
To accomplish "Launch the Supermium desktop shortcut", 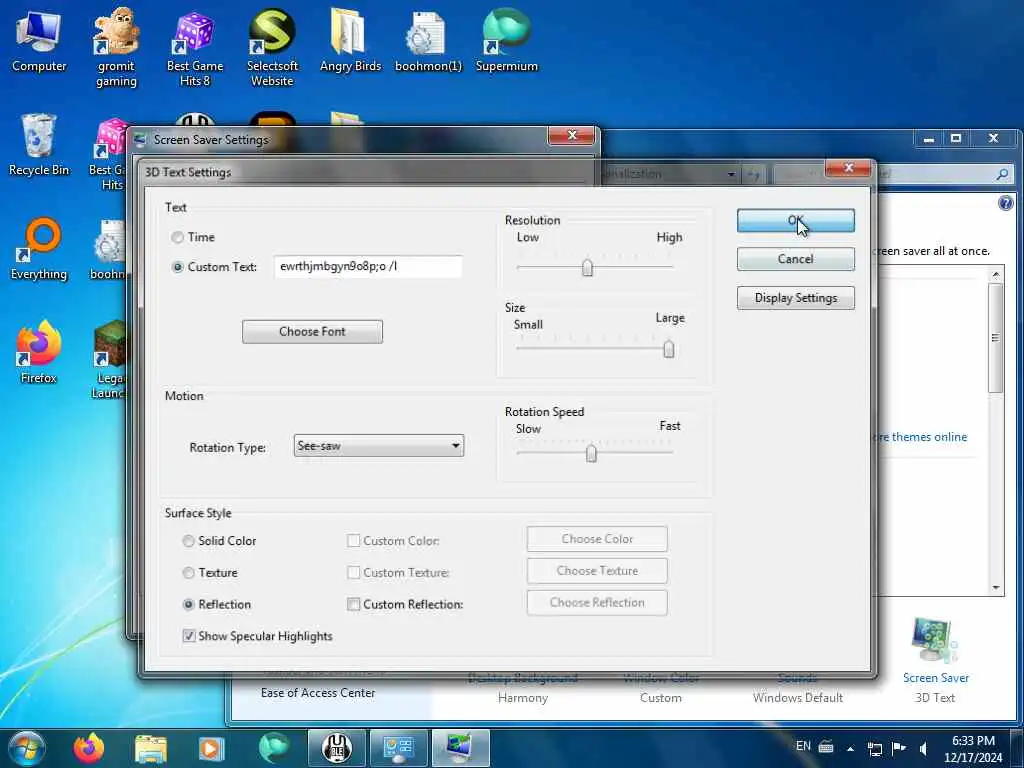I will 507,41.
